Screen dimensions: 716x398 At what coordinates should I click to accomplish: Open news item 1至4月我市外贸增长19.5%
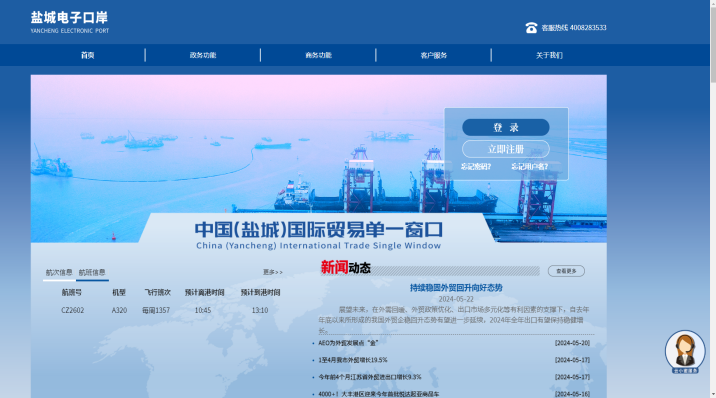353,360
